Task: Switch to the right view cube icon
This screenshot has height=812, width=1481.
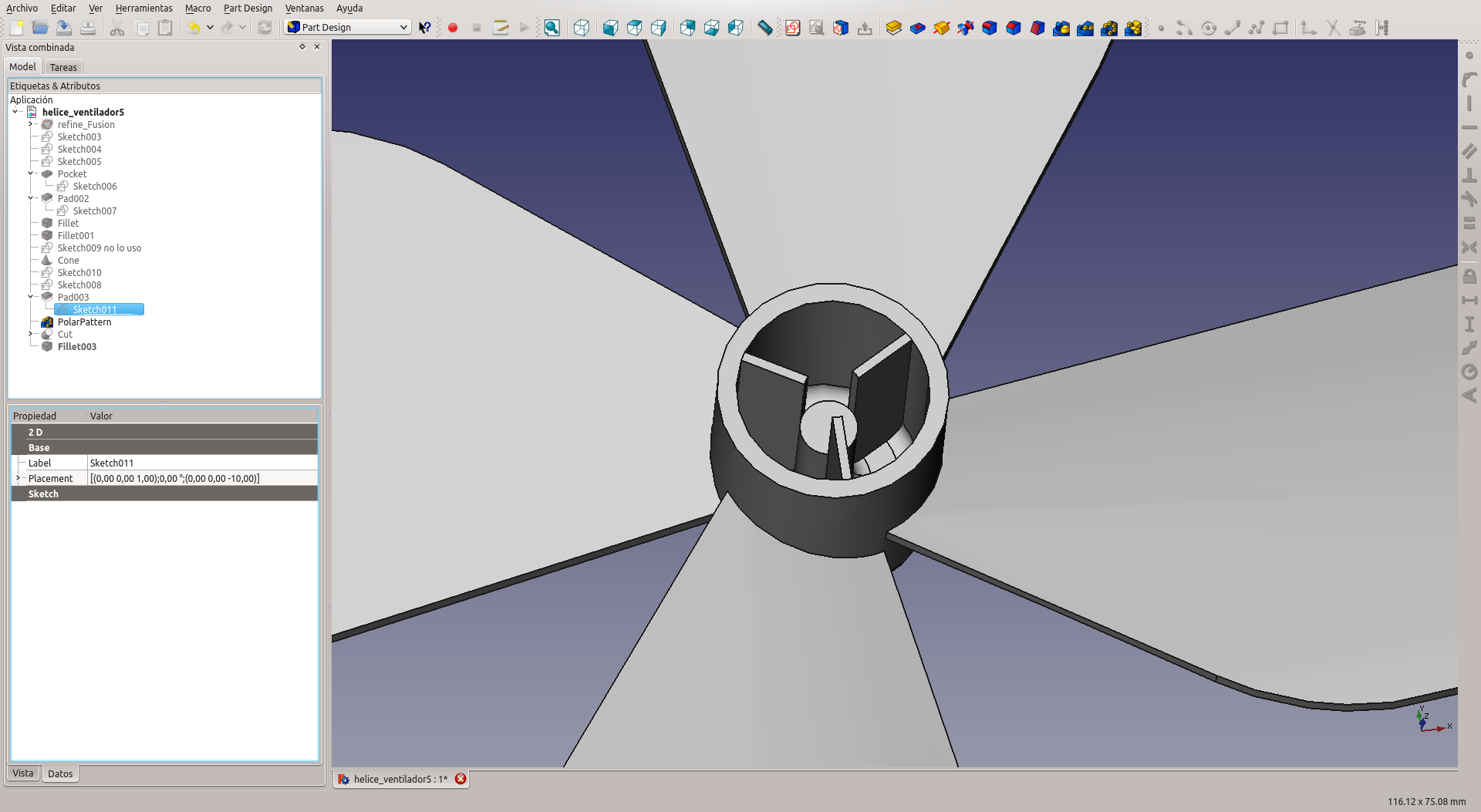Action: point(658,28)
